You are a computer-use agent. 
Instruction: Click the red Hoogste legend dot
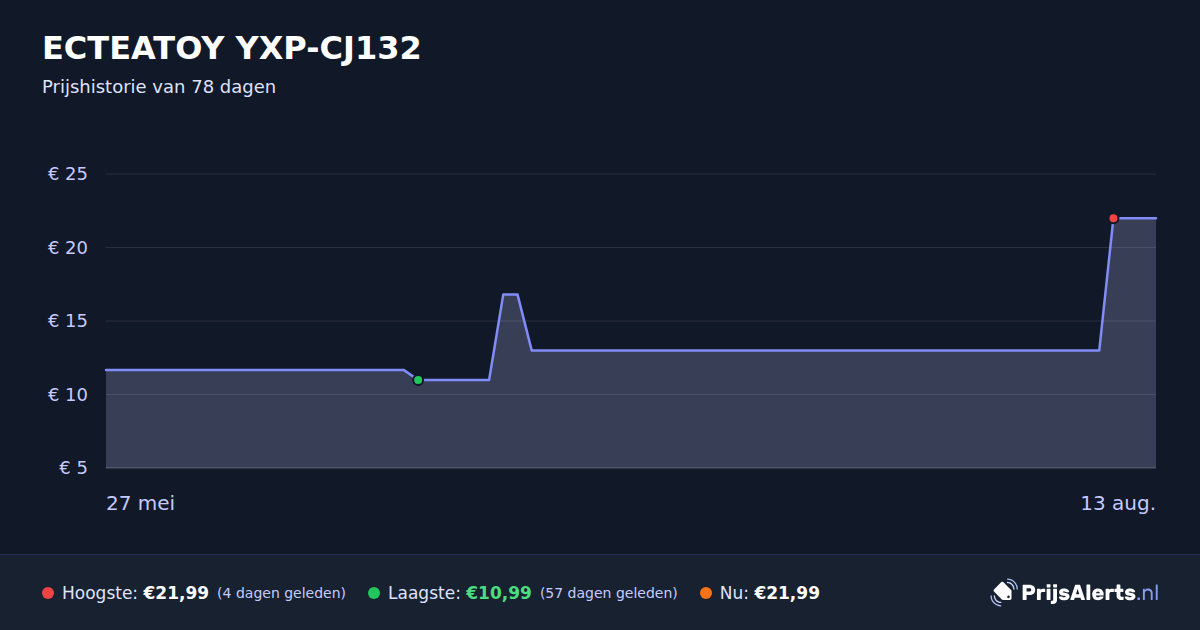coord(48,593)
